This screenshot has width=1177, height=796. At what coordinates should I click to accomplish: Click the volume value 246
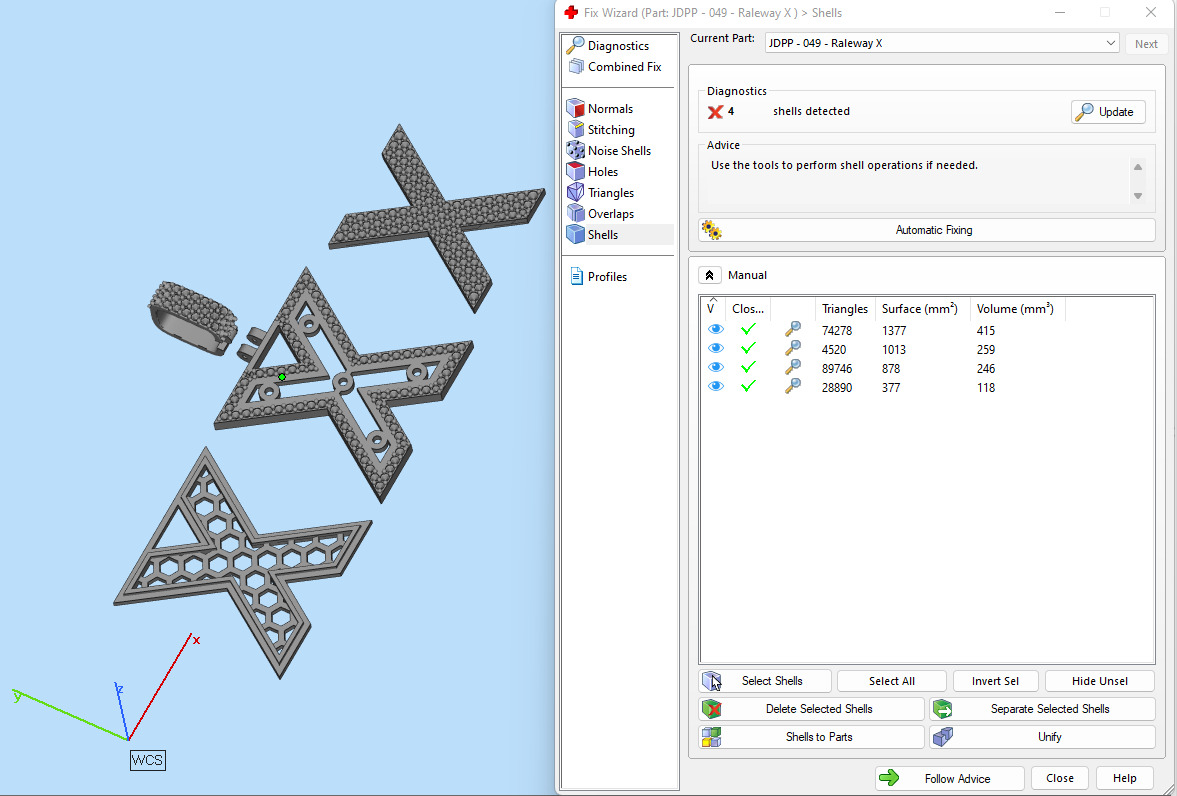click(x=986, y=369)
